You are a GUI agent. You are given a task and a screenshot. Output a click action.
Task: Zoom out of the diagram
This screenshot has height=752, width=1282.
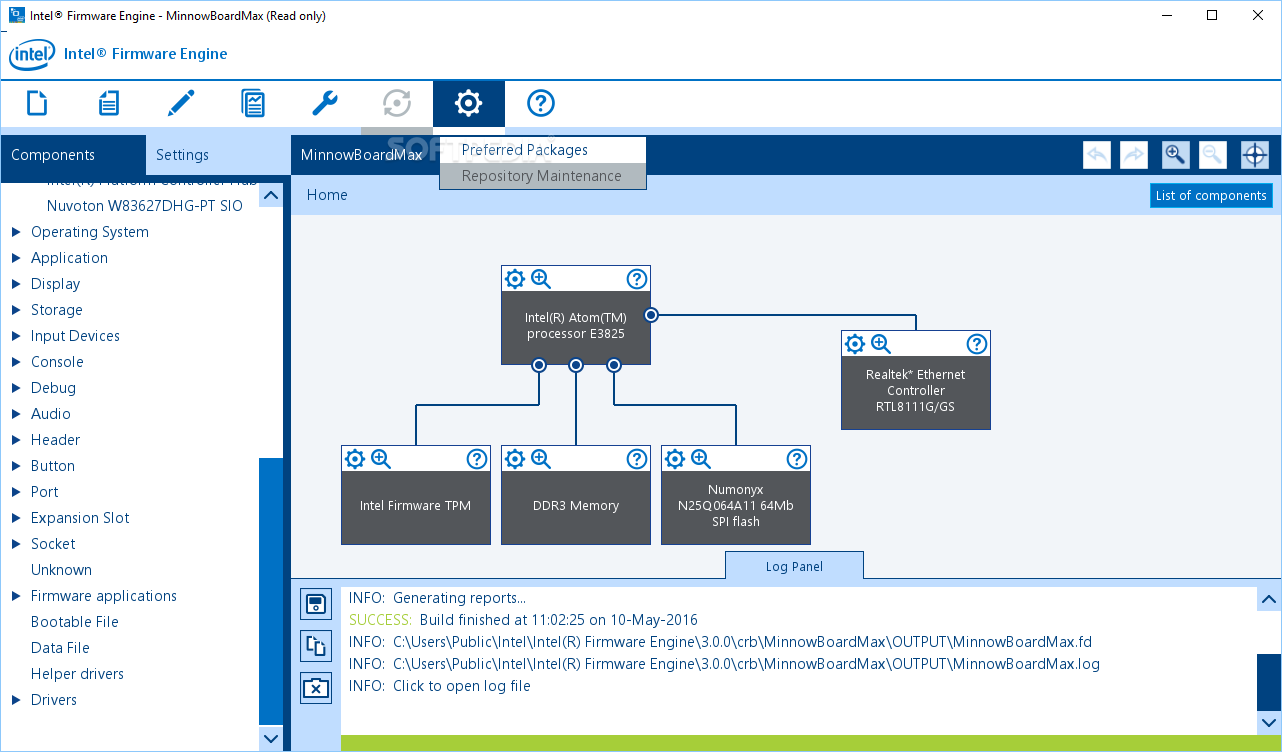coord(1212,155)
